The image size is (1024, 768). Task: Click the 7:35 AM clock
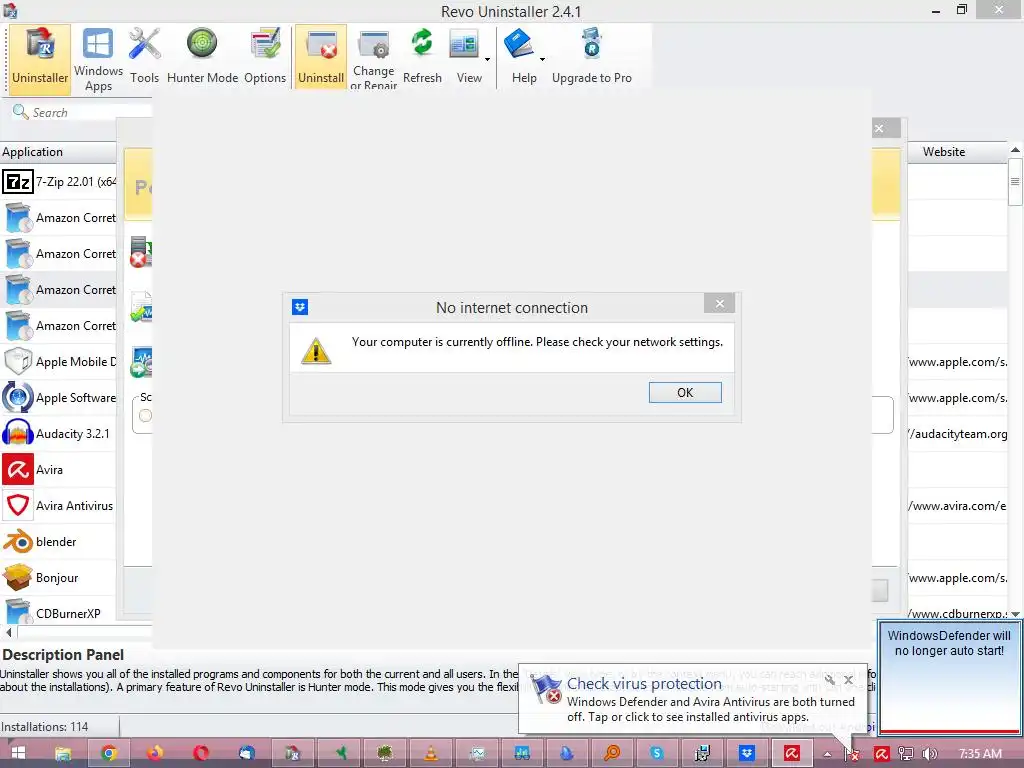[980, 754]
